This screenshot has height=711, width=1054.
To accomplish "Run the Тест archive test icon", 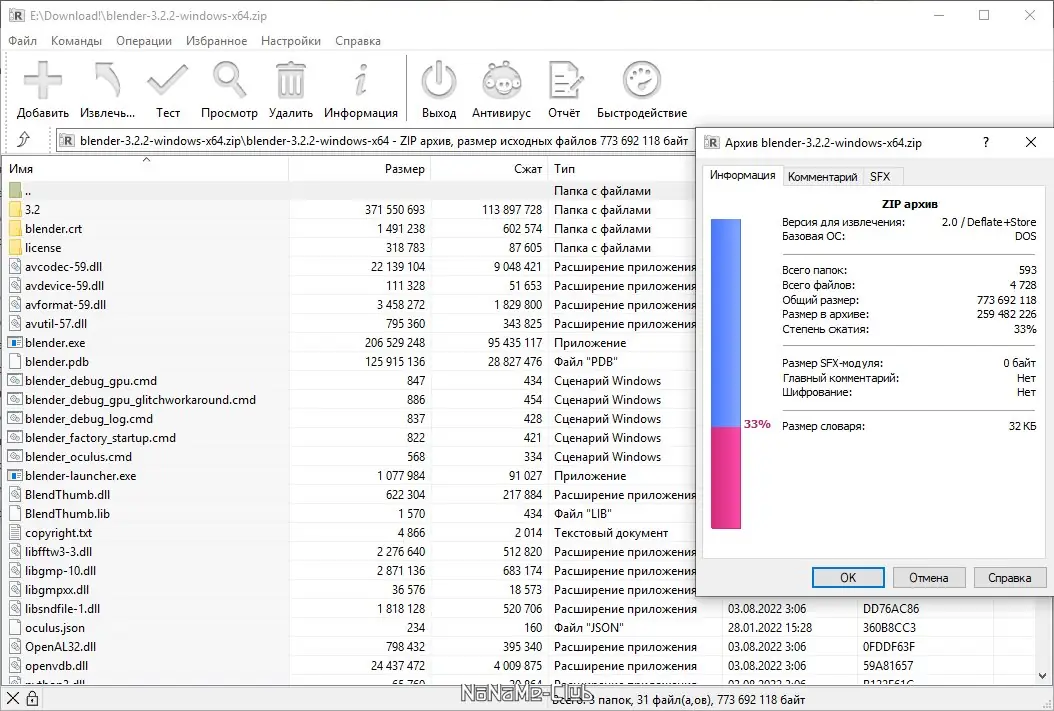I will pos(167,81).
